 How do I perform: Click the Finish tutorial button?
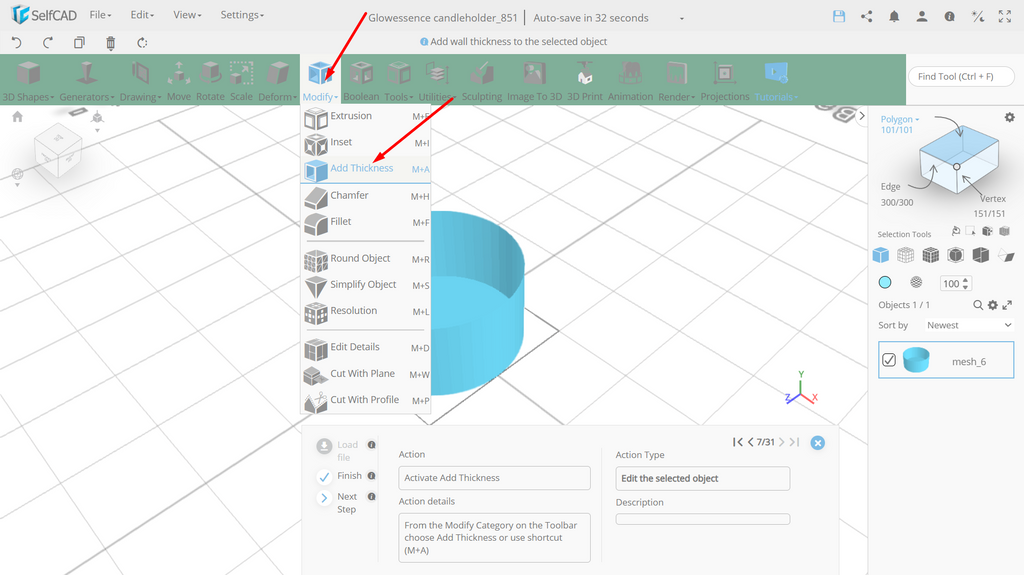(x=340, y=476)
